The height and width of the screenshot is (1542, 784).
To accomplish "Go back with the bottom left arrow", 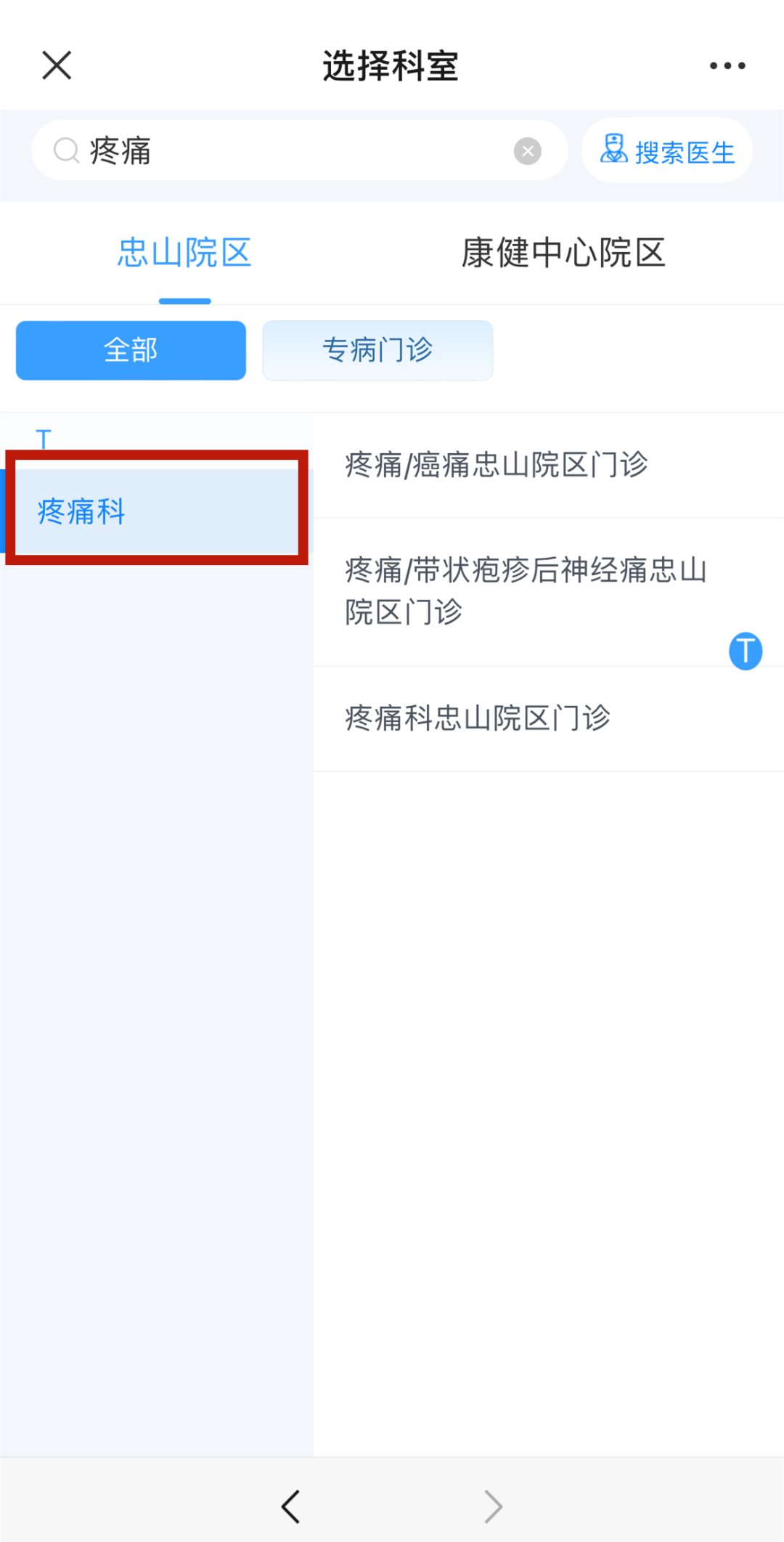I will [x=290, y=1506].
